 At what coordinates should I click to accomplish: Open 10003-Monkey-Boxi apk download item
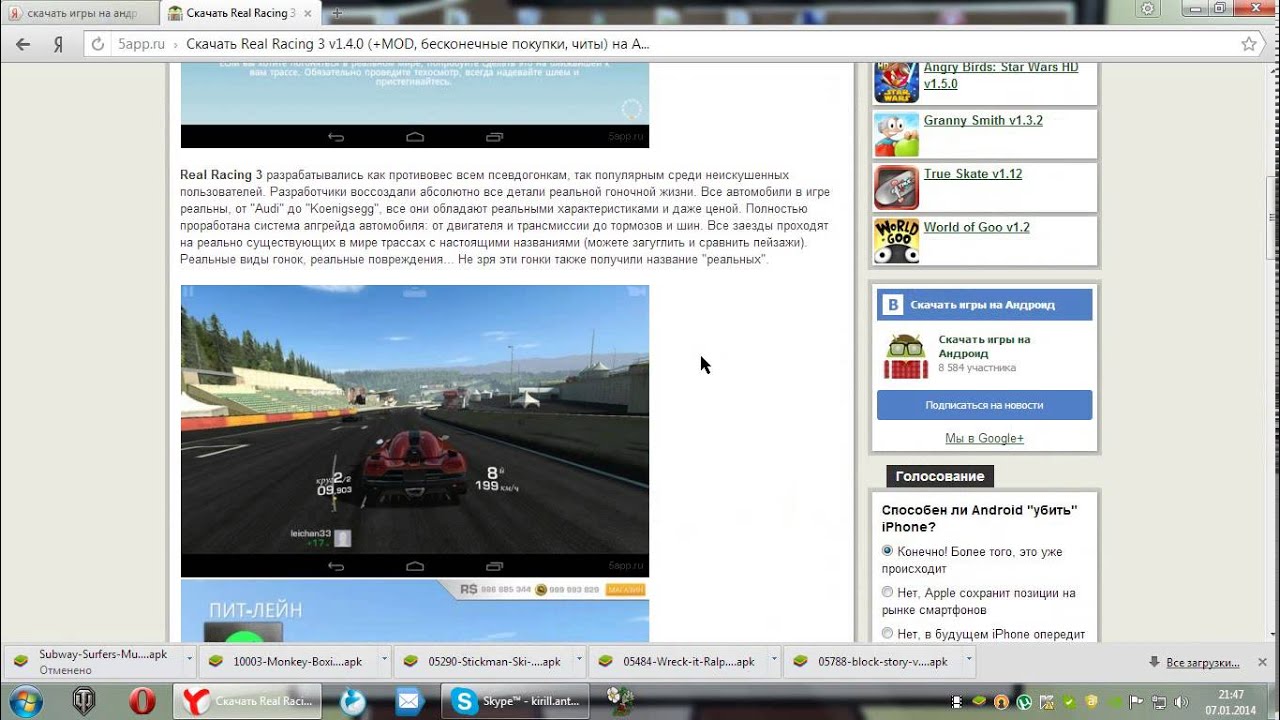pos(287,661)
